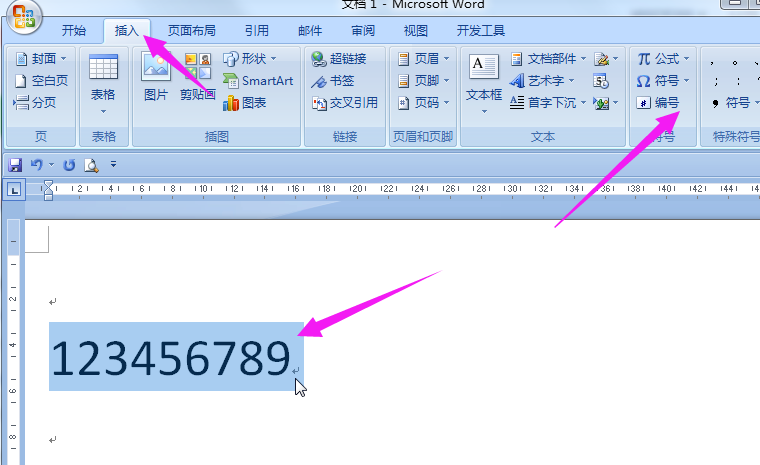This screenshot has height=465, width=760.
Task: Open print preview from quick access toolbar
Action: tap(91, 165)
